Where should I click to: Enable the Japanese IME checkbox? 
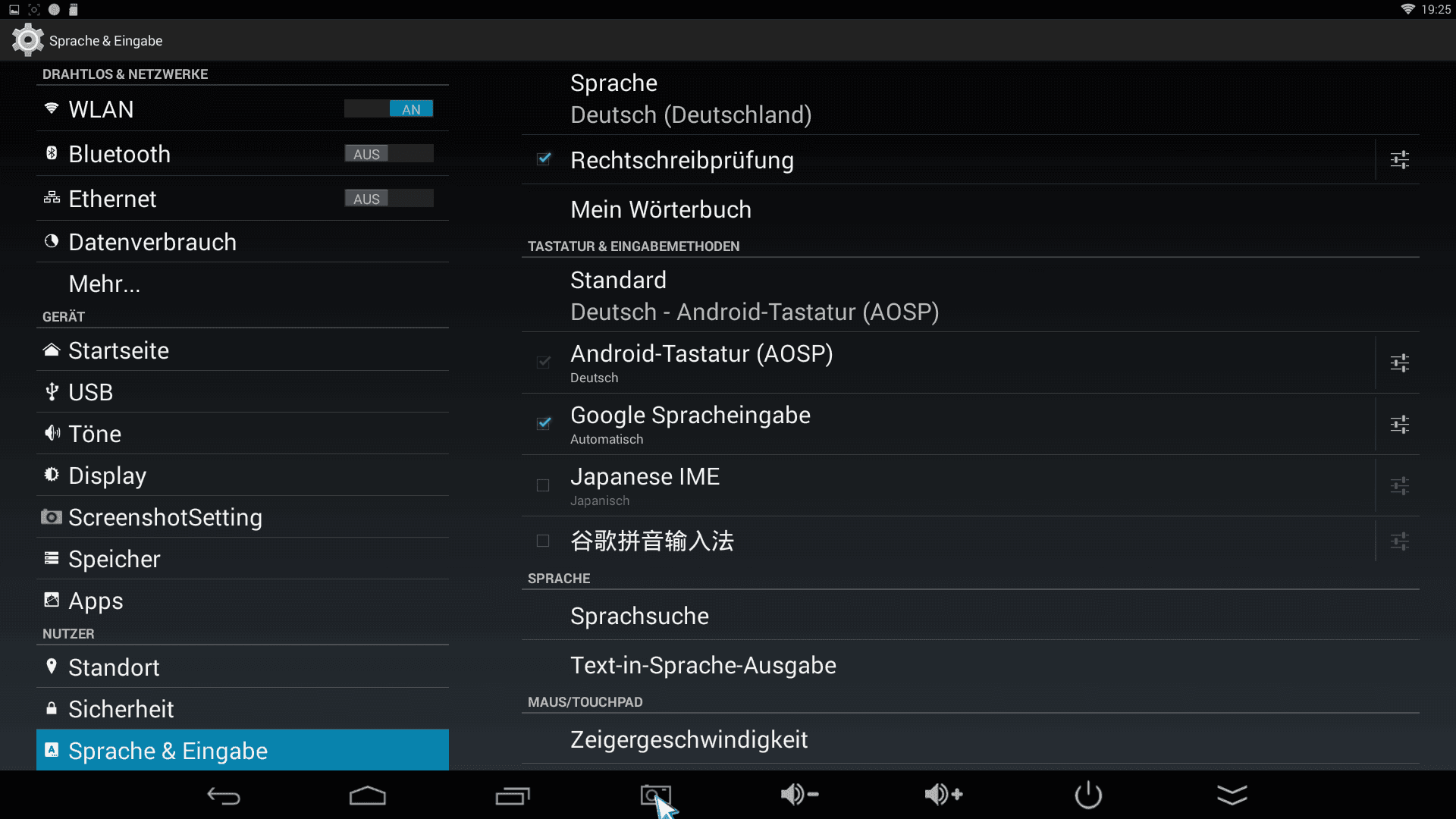coord(543,485)
